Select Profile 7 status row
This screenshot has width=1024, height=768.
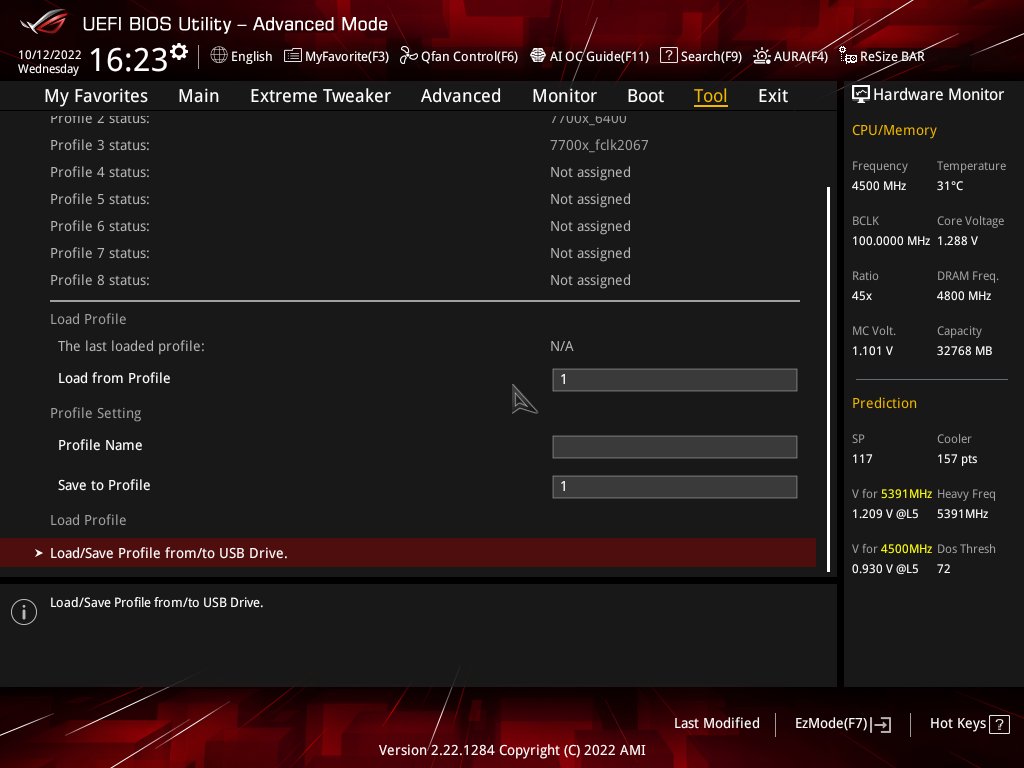(424, 253)
